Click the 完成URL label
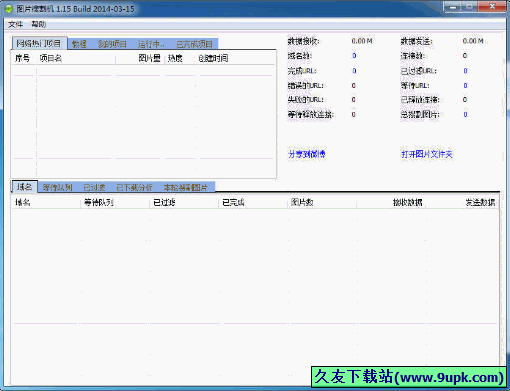 coord(302,71)
